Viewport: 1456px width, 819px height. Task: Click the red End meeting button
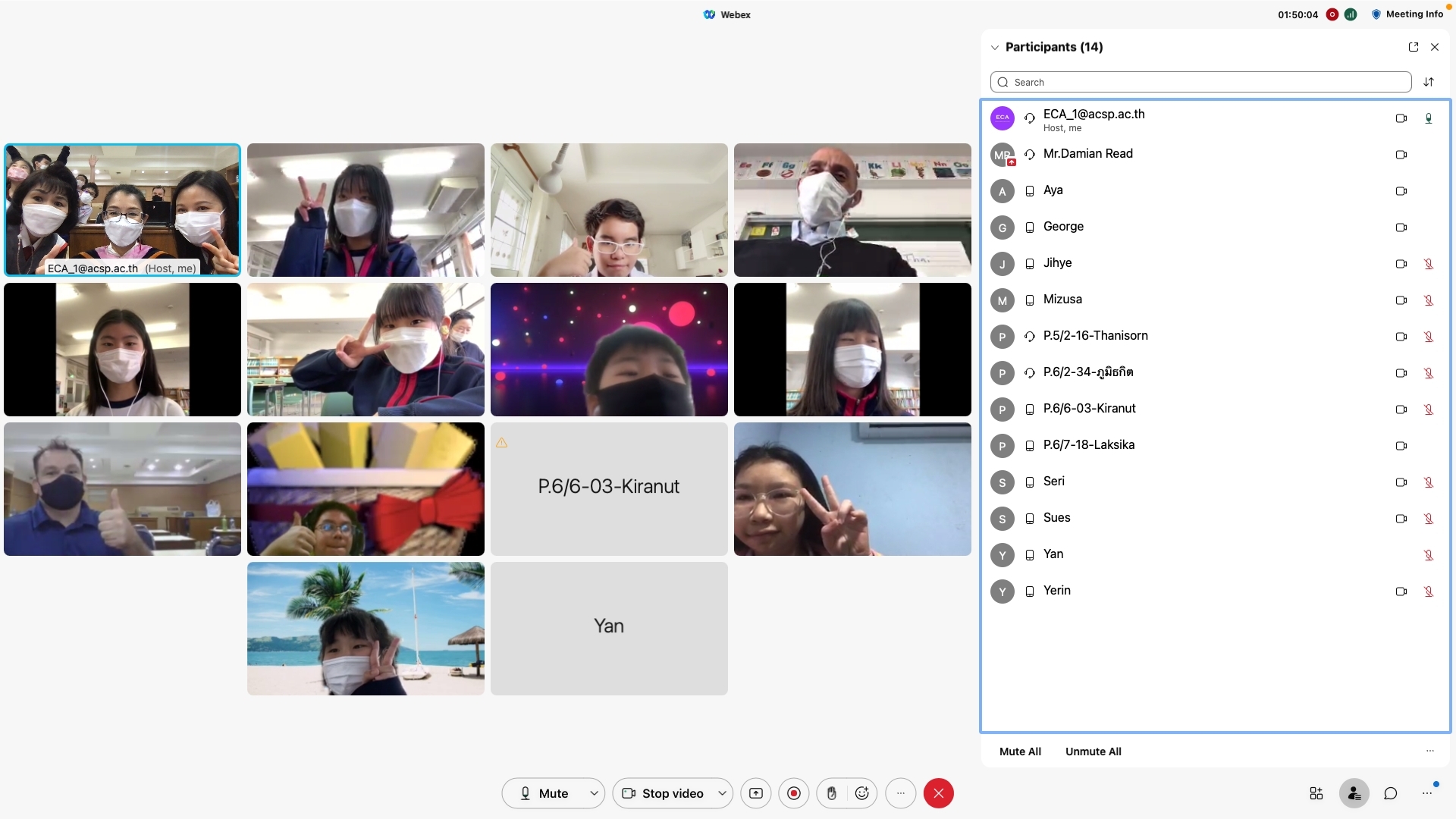(938, 793)
